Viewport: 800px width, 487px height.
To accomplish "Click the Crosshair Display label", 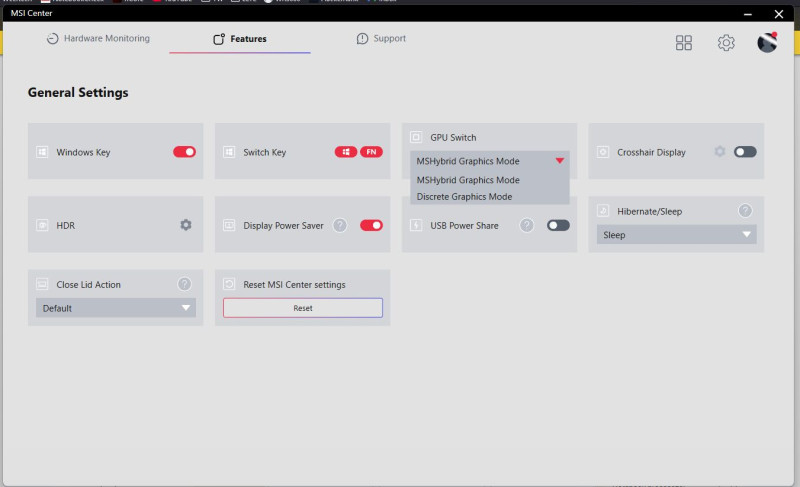I will 651,152.
